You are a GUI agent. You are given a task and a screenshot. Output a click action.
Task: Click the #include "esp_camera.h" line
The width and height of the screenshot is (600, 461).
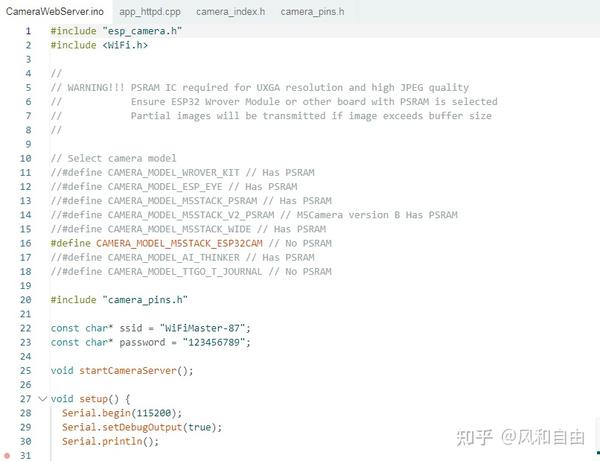click(x=116, y=31)
